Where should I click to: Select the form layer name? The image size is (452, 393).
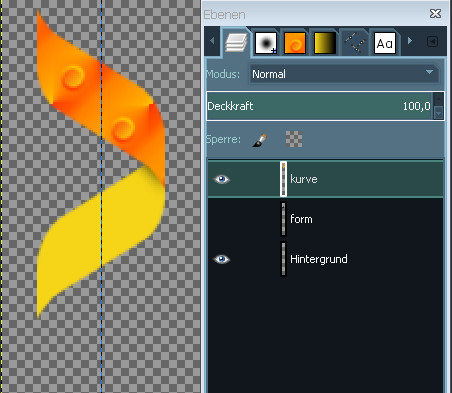301,219
